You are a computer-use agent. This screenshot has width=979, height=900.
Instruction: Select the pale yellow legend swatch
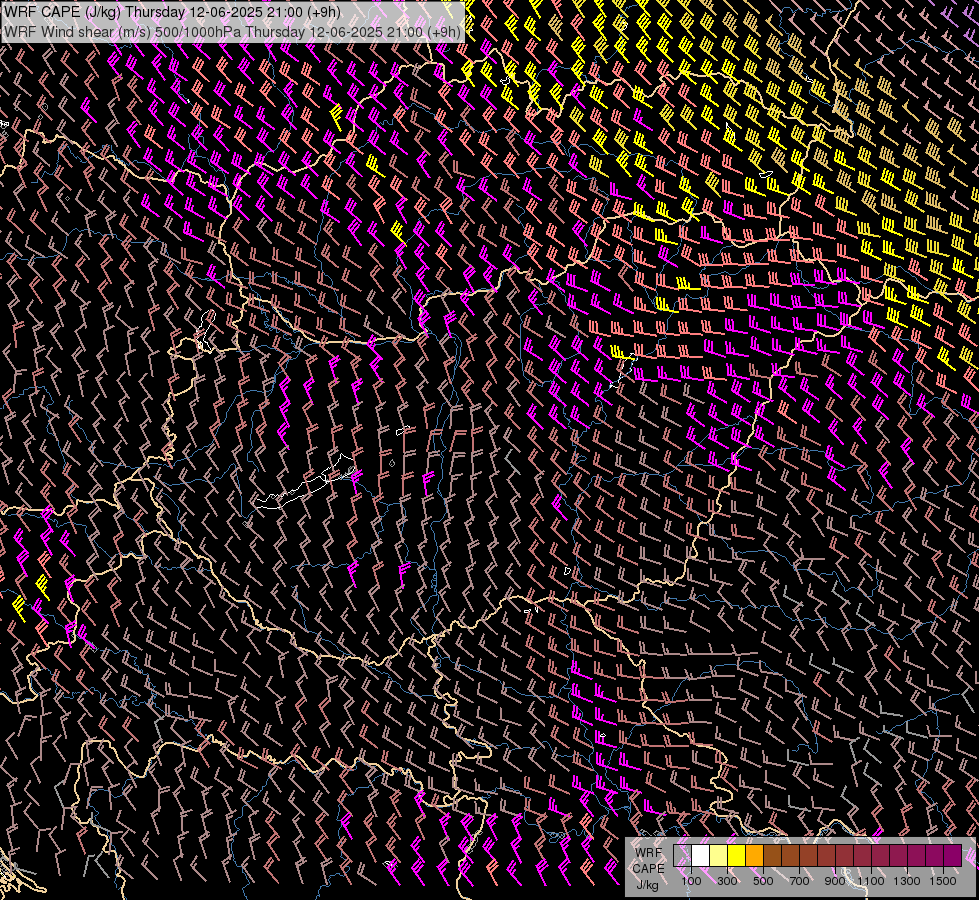click(x=719, y=856)
